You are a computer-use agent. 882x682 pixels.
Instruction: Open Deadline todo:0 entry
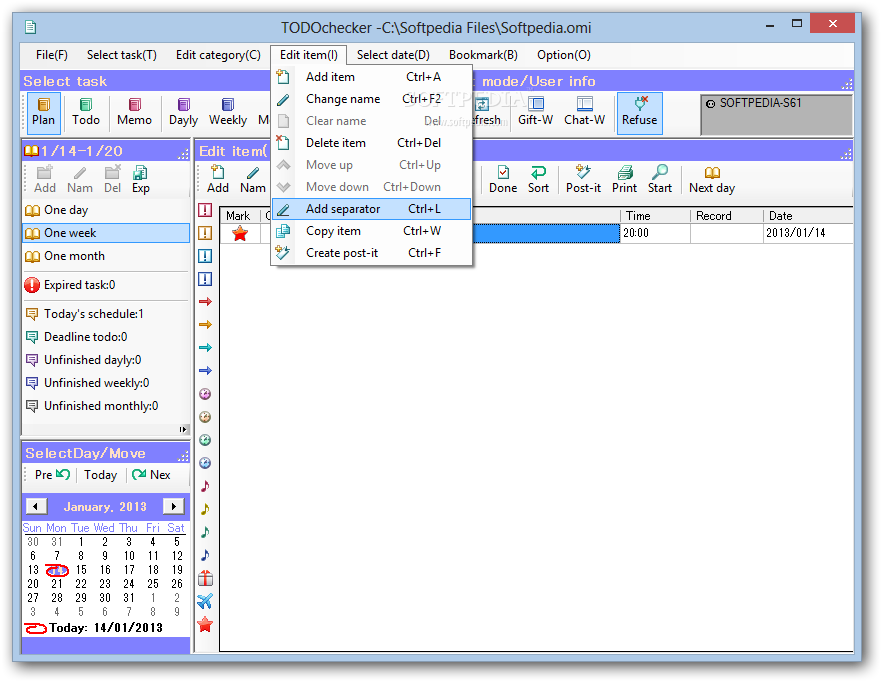[106, 337]
